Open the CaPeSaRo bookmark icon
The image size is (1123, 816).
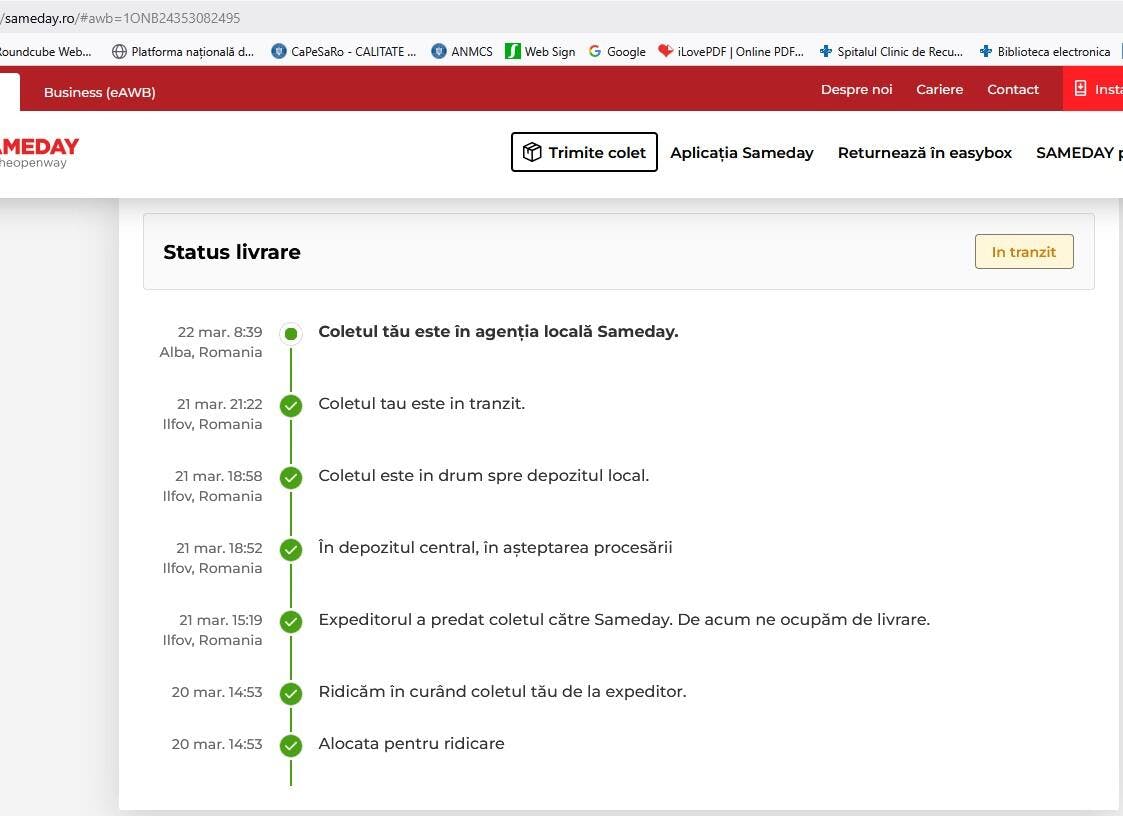point(279,51)
